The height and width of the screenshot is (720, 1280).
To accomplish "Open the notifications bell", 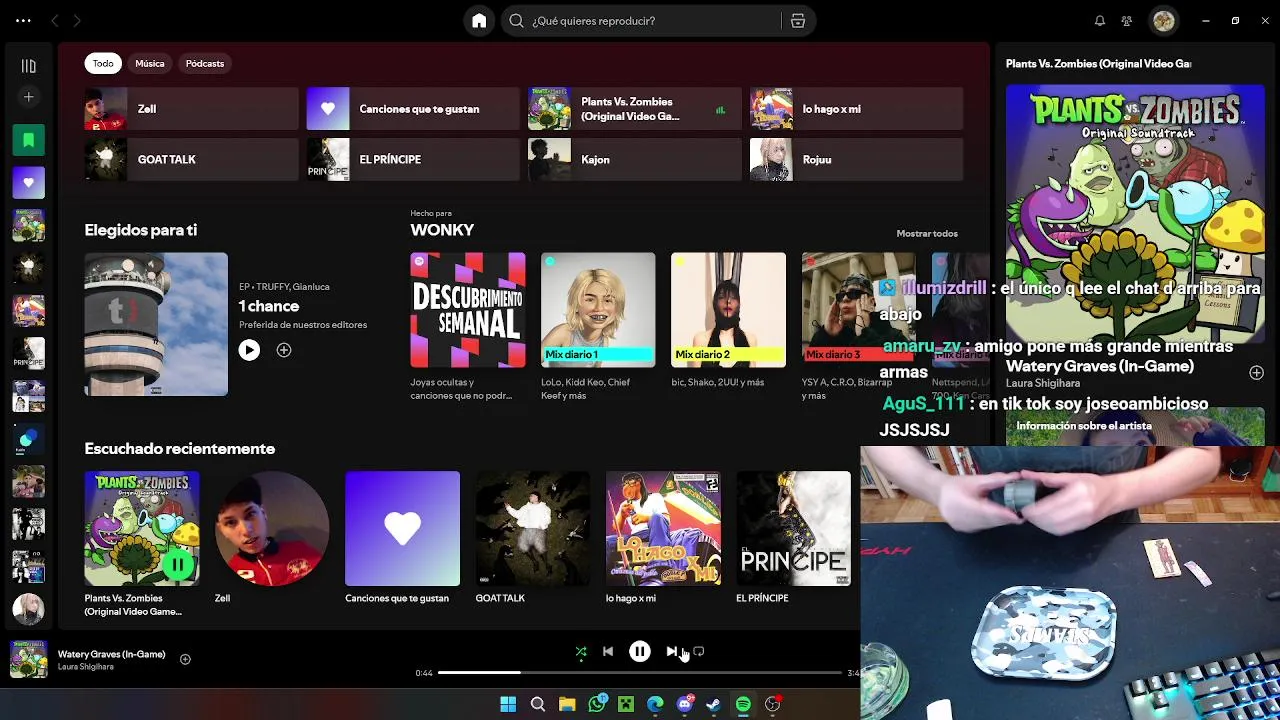I will pos(1100,21).
